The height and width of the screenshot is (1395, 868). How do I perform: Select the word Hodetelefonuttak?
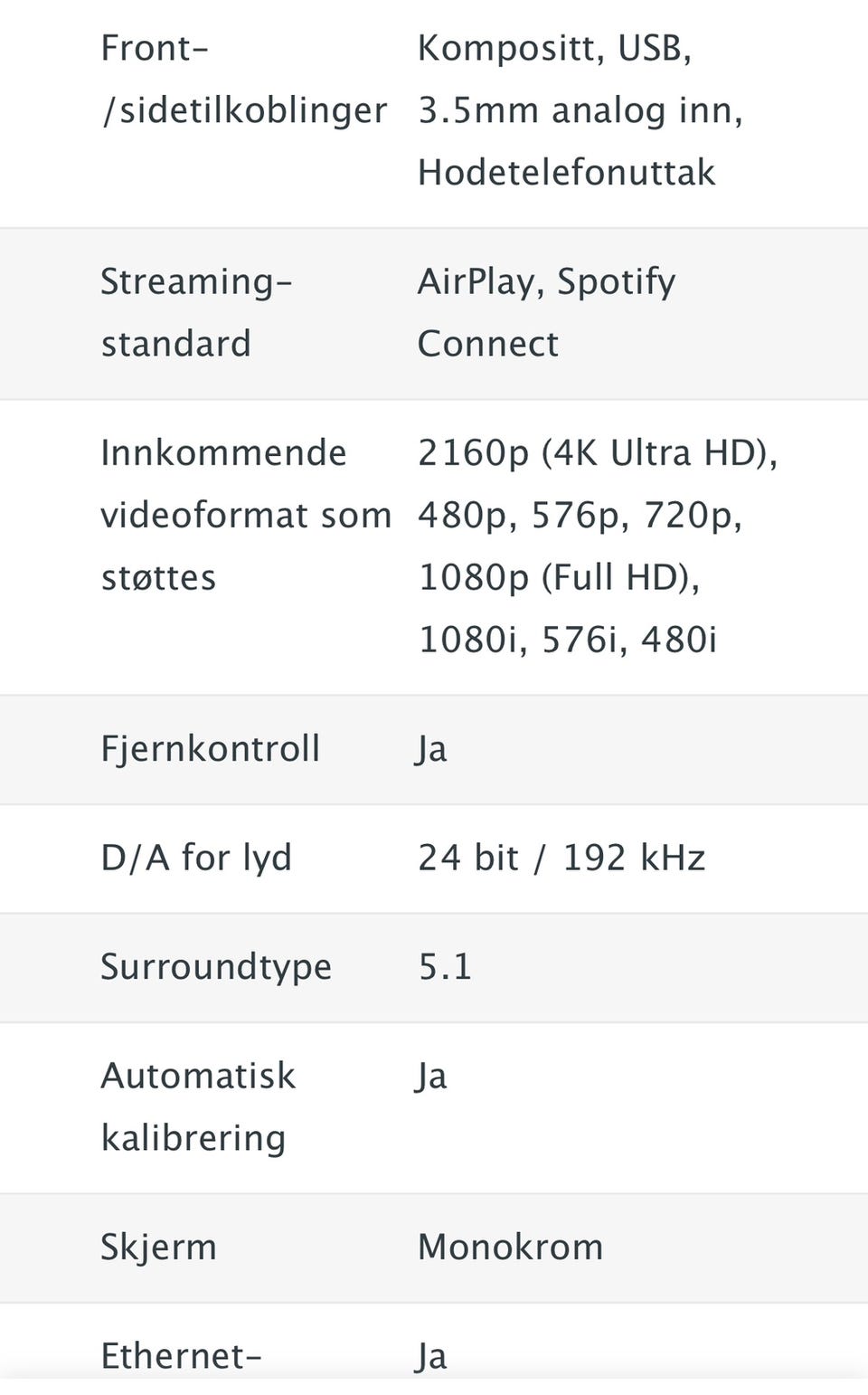click(x=566, y=172)
